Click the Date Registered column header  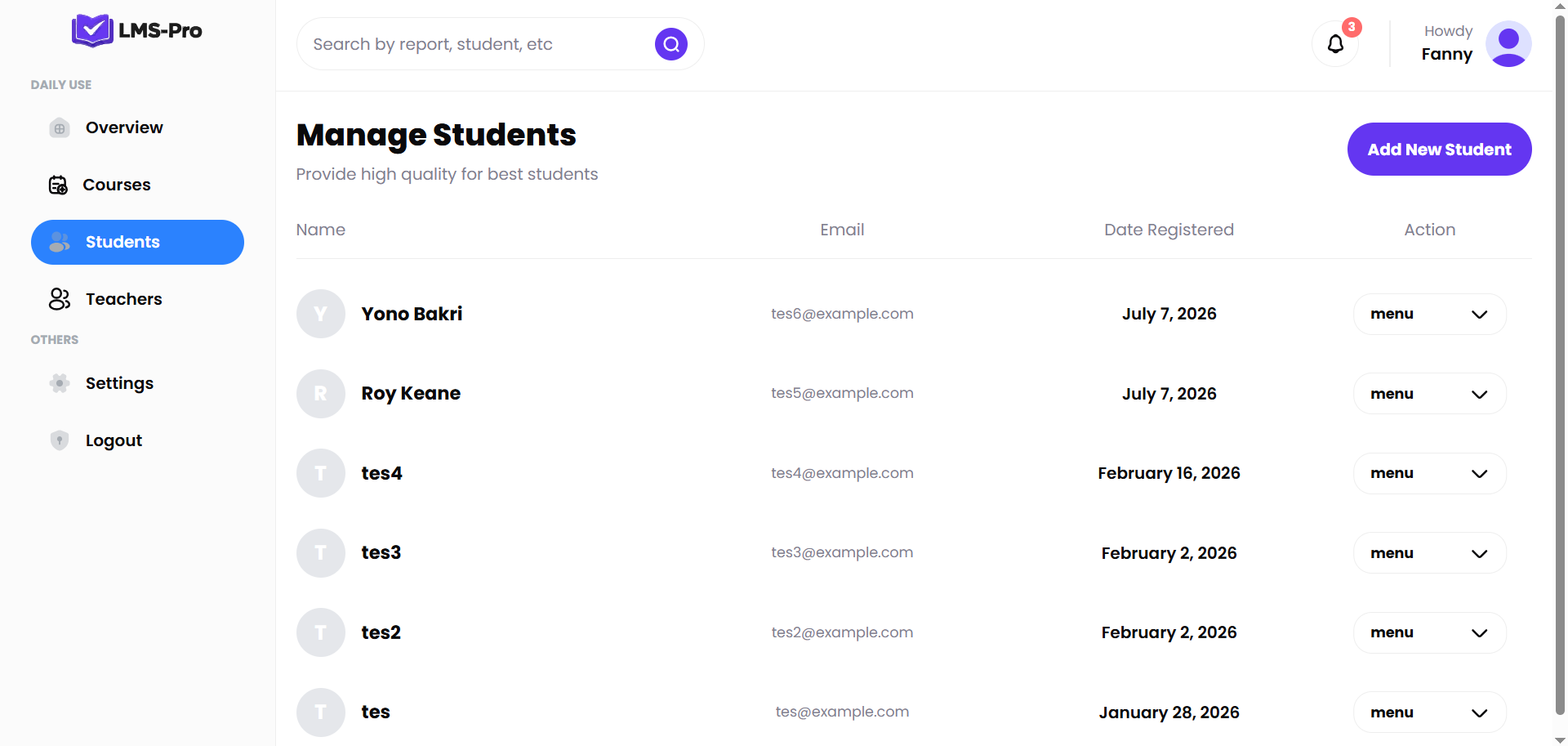point(1169,230)
